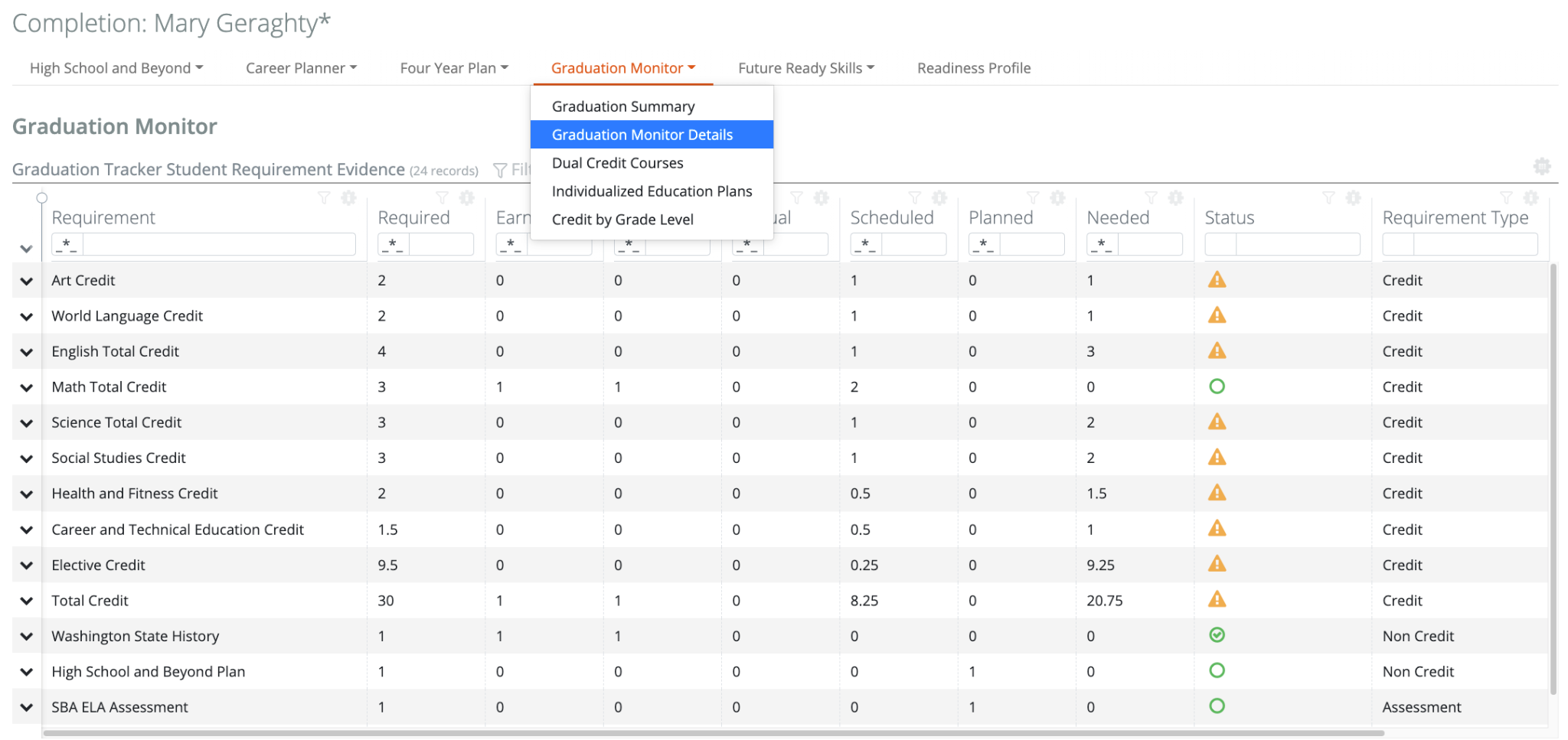Click the Required column filter funnel icon

(x=442, y=198)
